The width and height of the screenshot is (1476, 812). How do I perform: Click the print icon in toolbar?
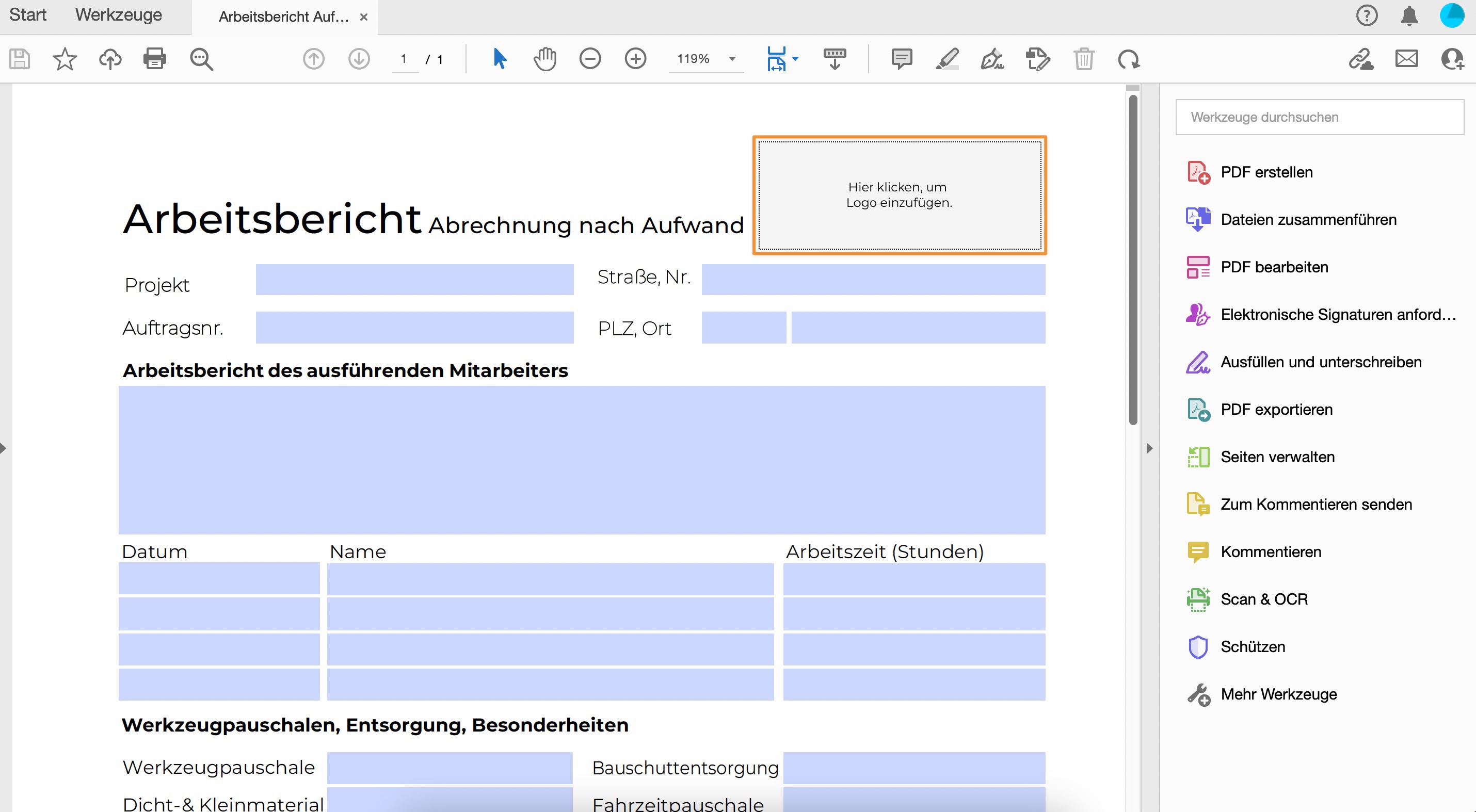154,58
